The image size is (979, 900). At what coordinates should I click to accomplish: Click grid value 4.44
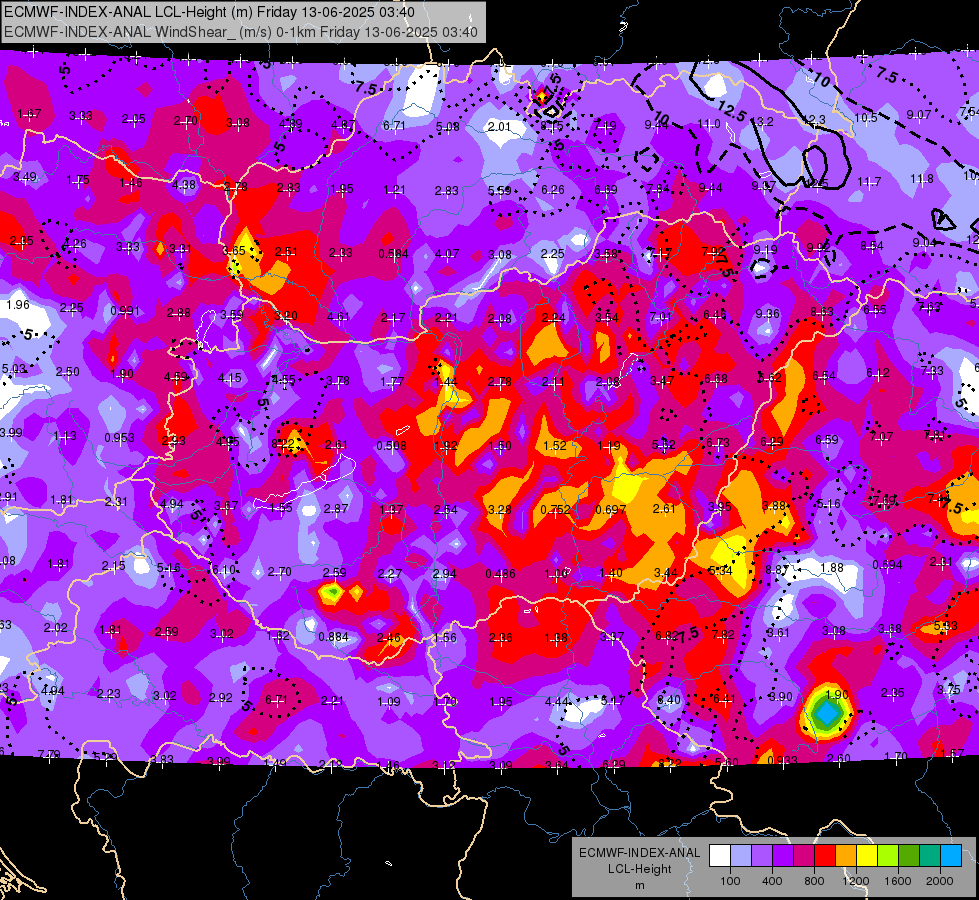tap(557, 701)
